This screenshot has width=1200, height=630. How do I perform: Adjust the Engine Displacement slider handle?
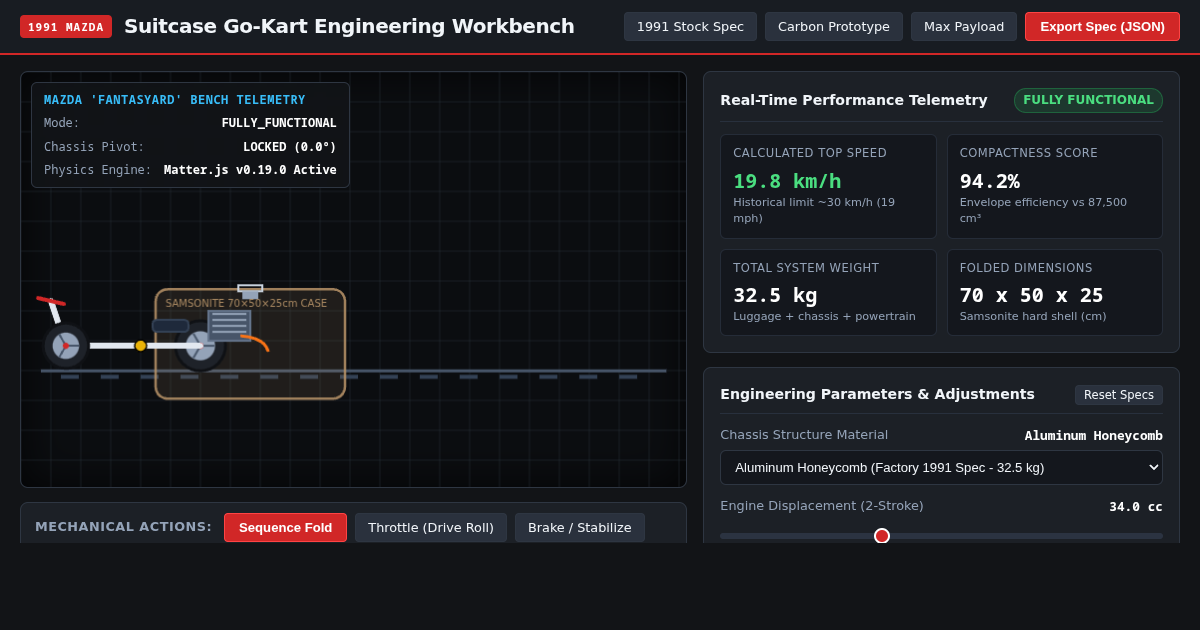(x=882, y=536)
